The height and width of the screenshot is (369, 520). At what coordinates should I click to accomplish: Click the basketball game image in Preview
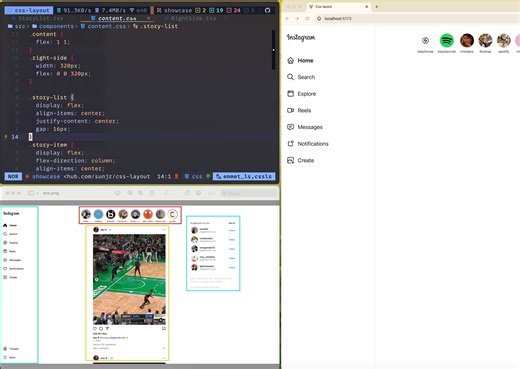[129, 279]
